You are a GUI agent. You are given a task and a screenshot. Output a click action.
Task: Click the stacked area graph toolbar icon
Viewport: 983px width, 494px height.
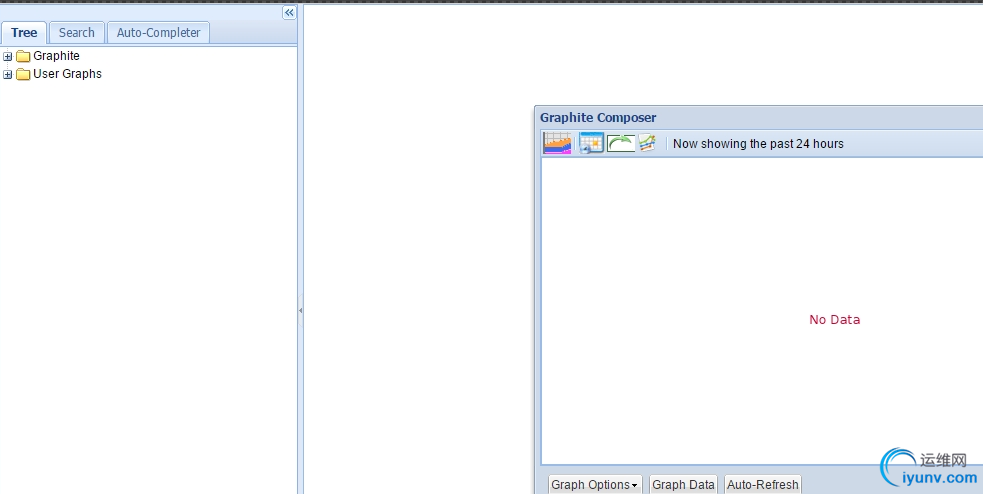(557, 143)
